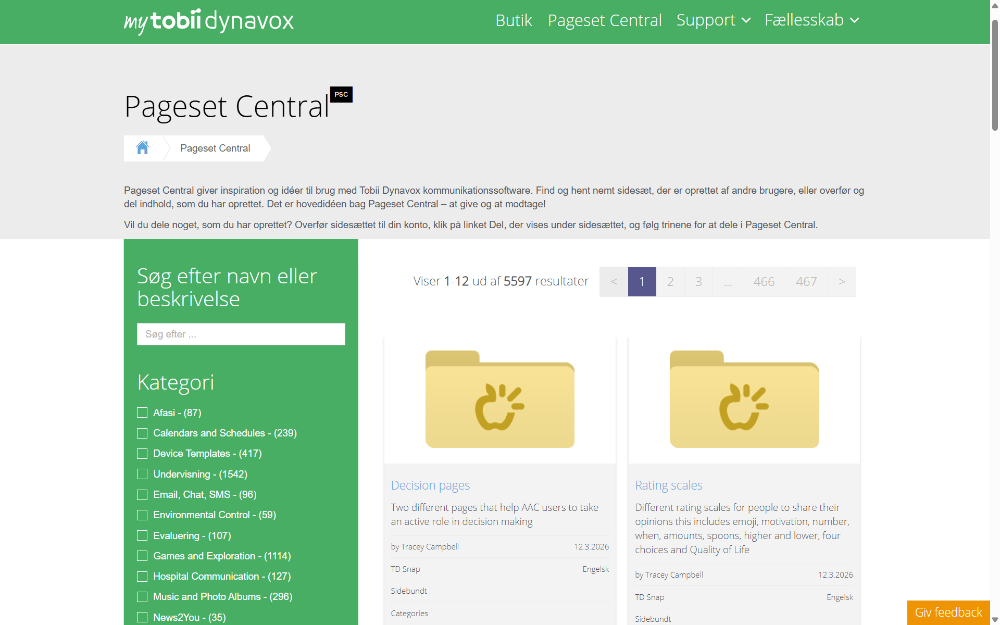Check the Afasi category checkbox
Viewport: 1000px width, 625px height.
click(x=142, y=413)
